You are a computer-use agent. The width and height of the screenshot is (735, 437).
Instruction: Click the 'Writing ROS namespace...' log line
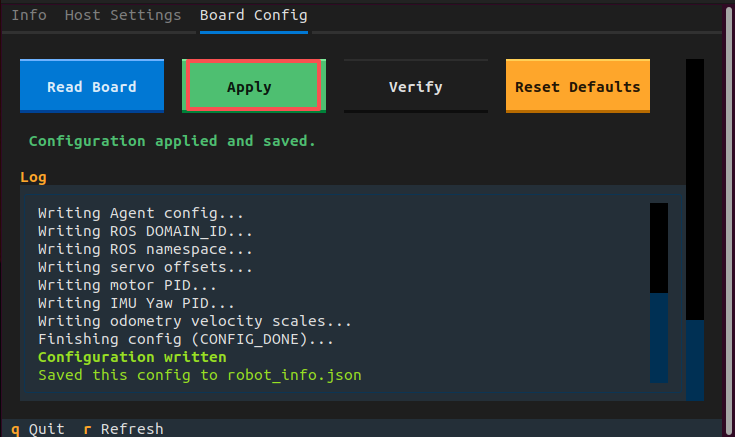click(145, 249)
